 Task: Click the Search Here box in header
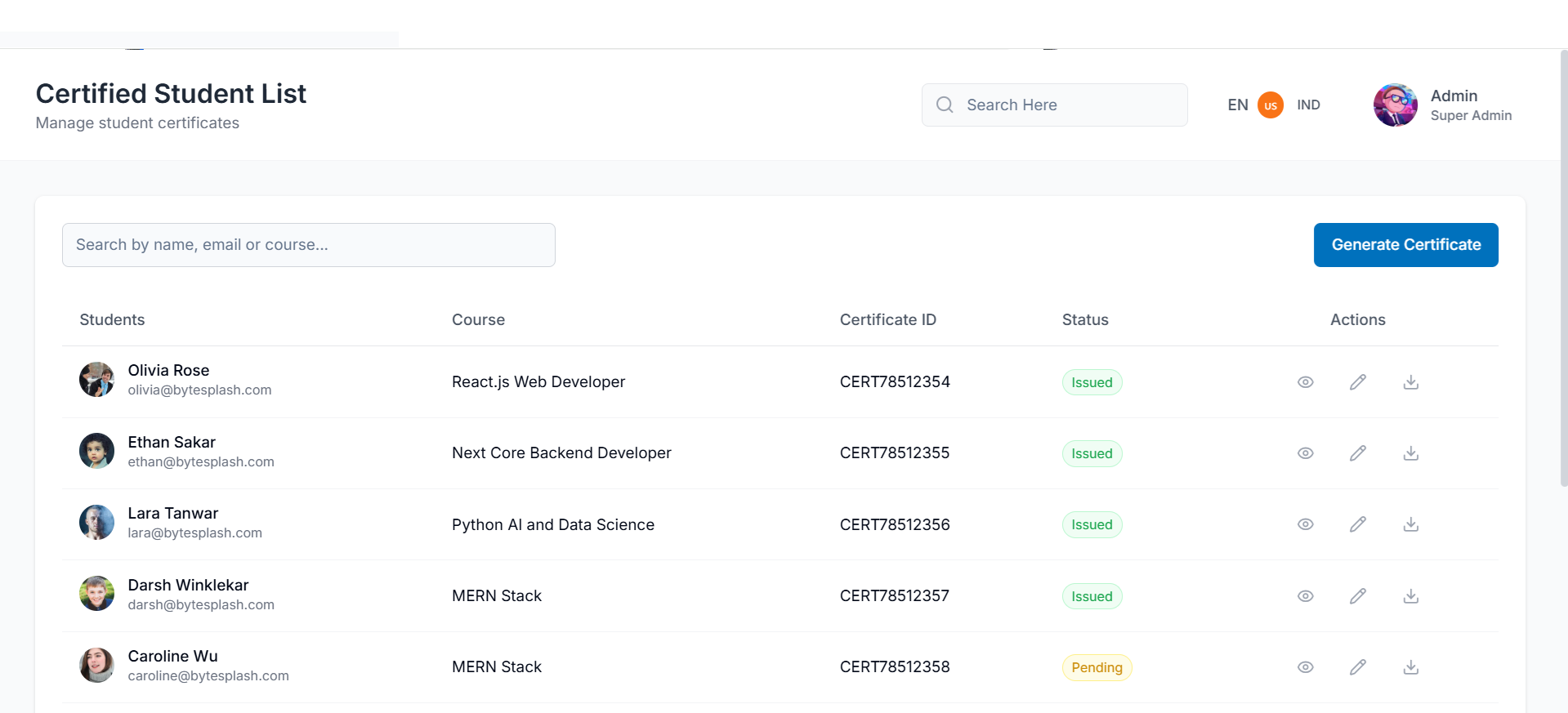[x=1062, y=105]
